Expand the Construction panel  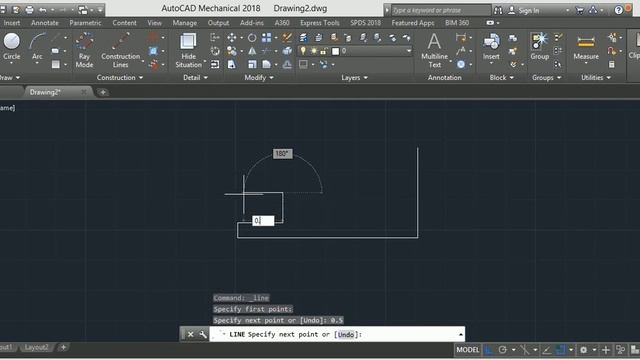120,78
